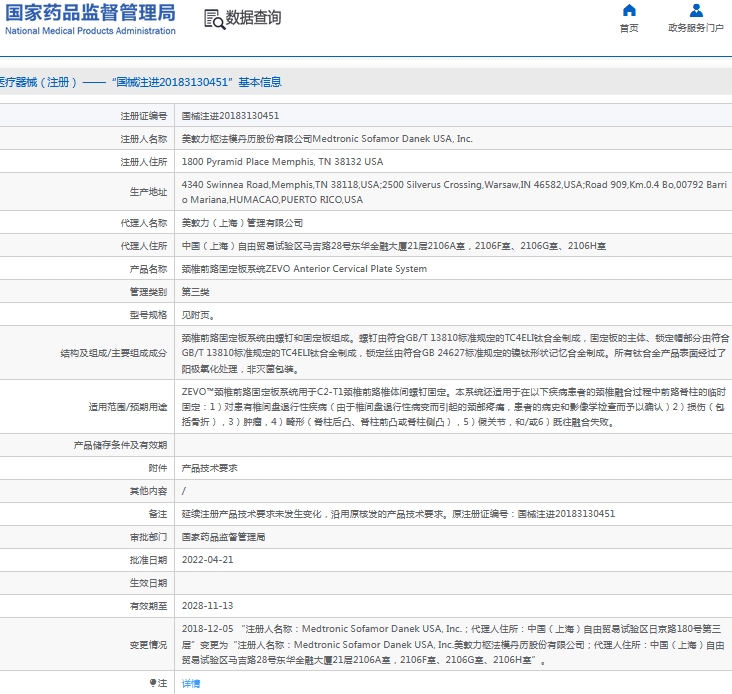
Task: Click the 注册证编号 row label
Action: pyautogui.click(x=144, y=116)
